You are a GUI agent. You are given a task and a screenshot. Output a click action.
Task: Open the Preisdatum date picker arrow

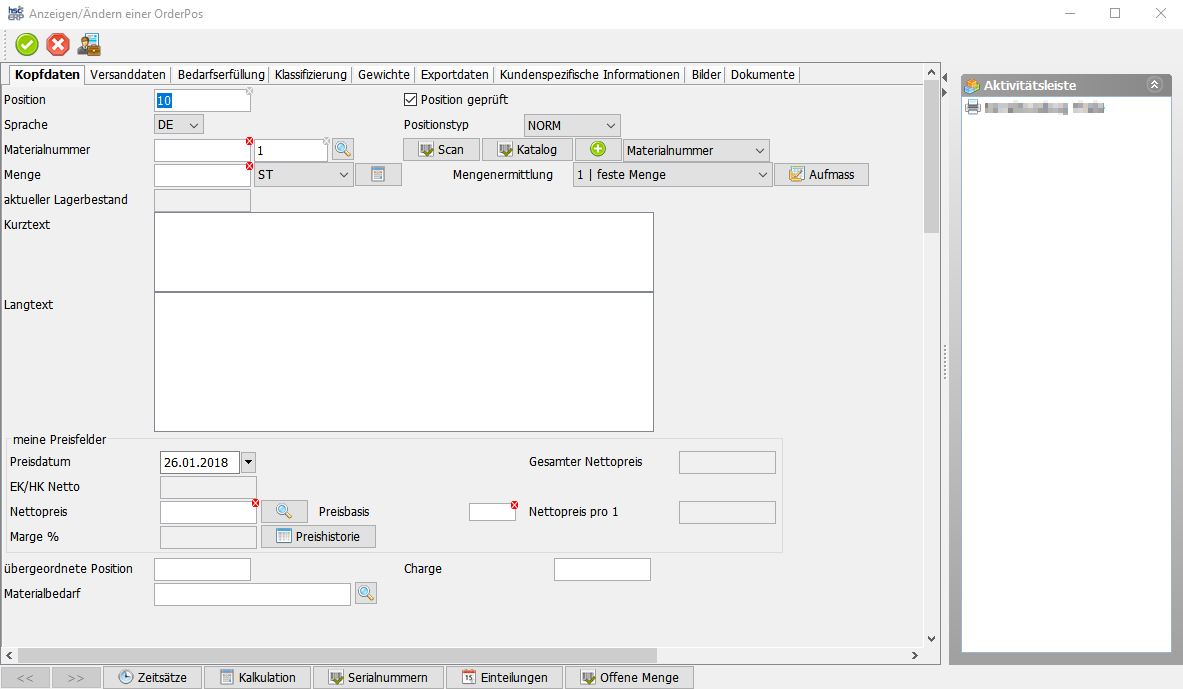click(x=249, y=462)
